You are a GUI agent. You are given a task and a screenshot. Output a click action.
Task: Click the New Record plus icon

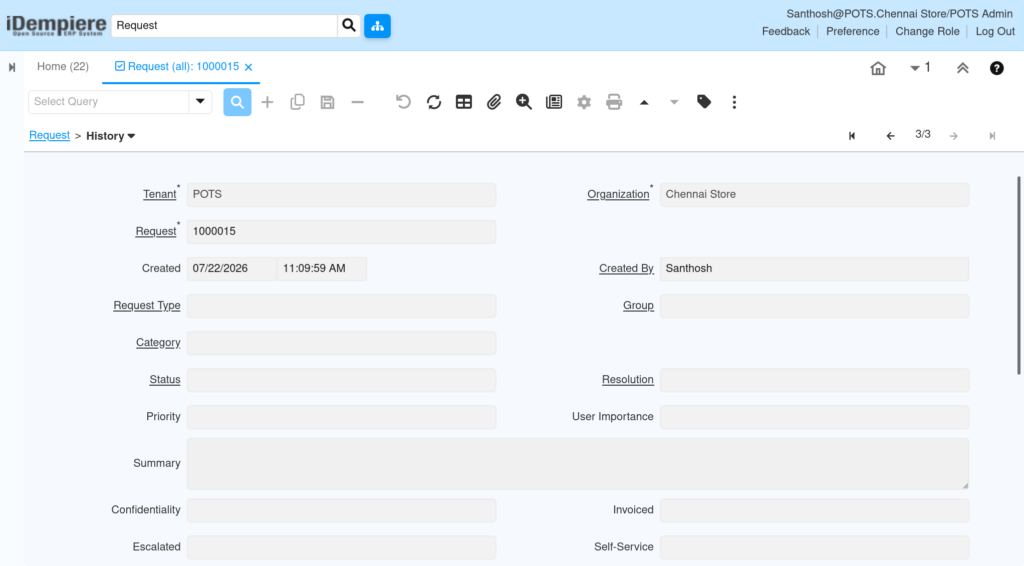[267, 102]
